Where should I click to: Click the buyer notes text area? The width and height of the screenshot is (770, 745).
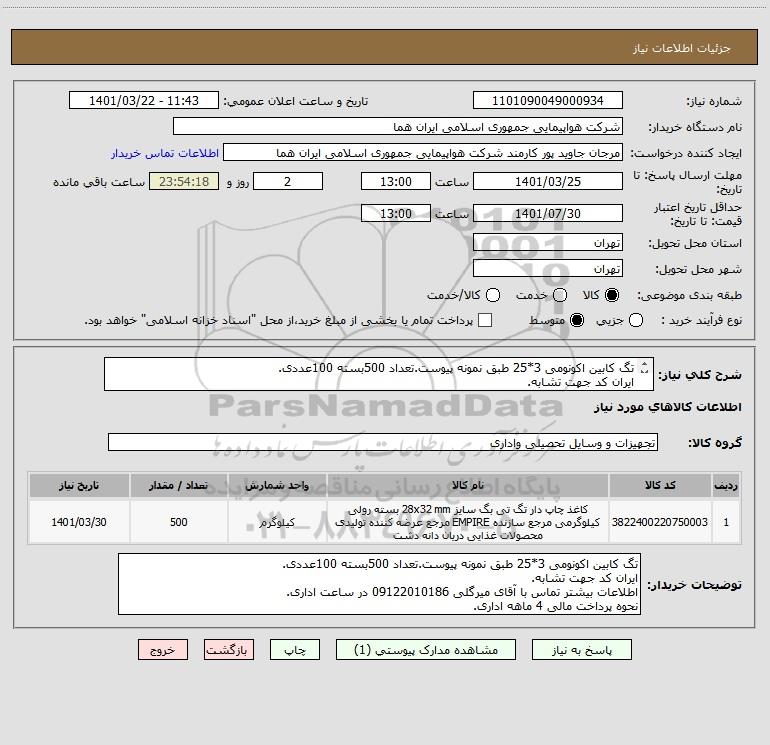pyautogui.click(x=380, y=584)
